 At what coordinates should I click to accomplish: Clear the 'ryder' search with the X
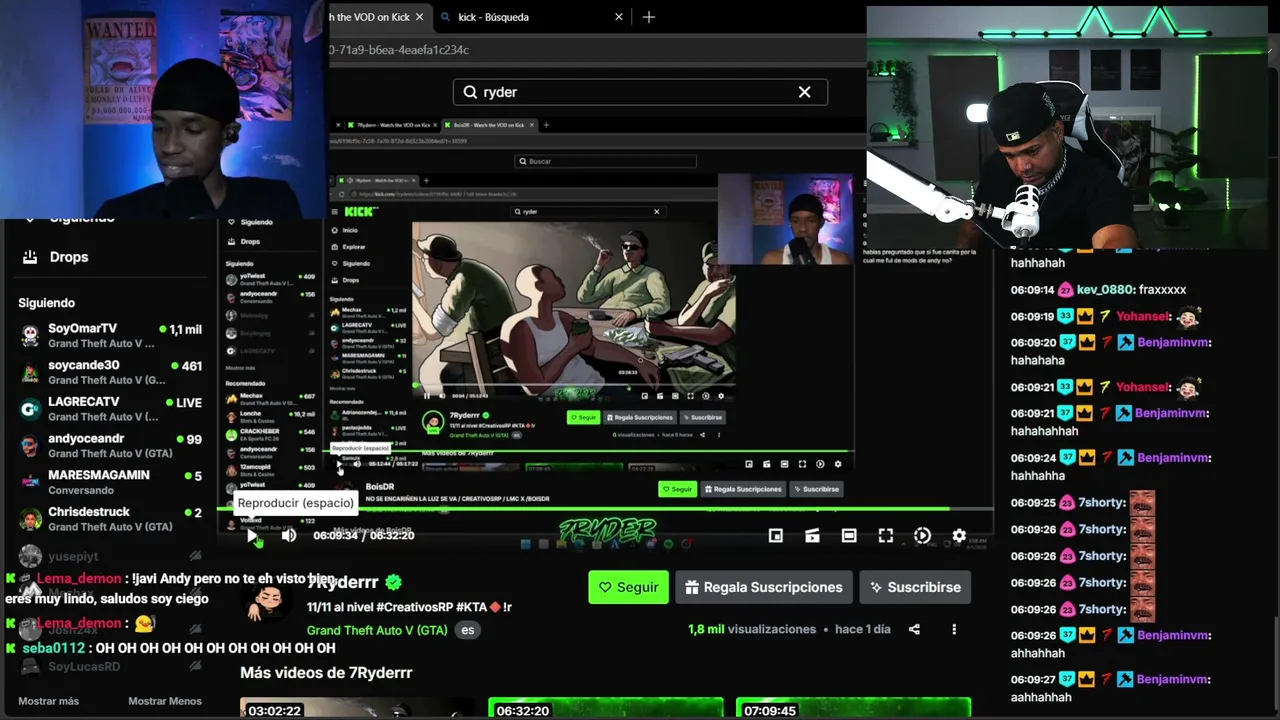click(x=804, y=92)
